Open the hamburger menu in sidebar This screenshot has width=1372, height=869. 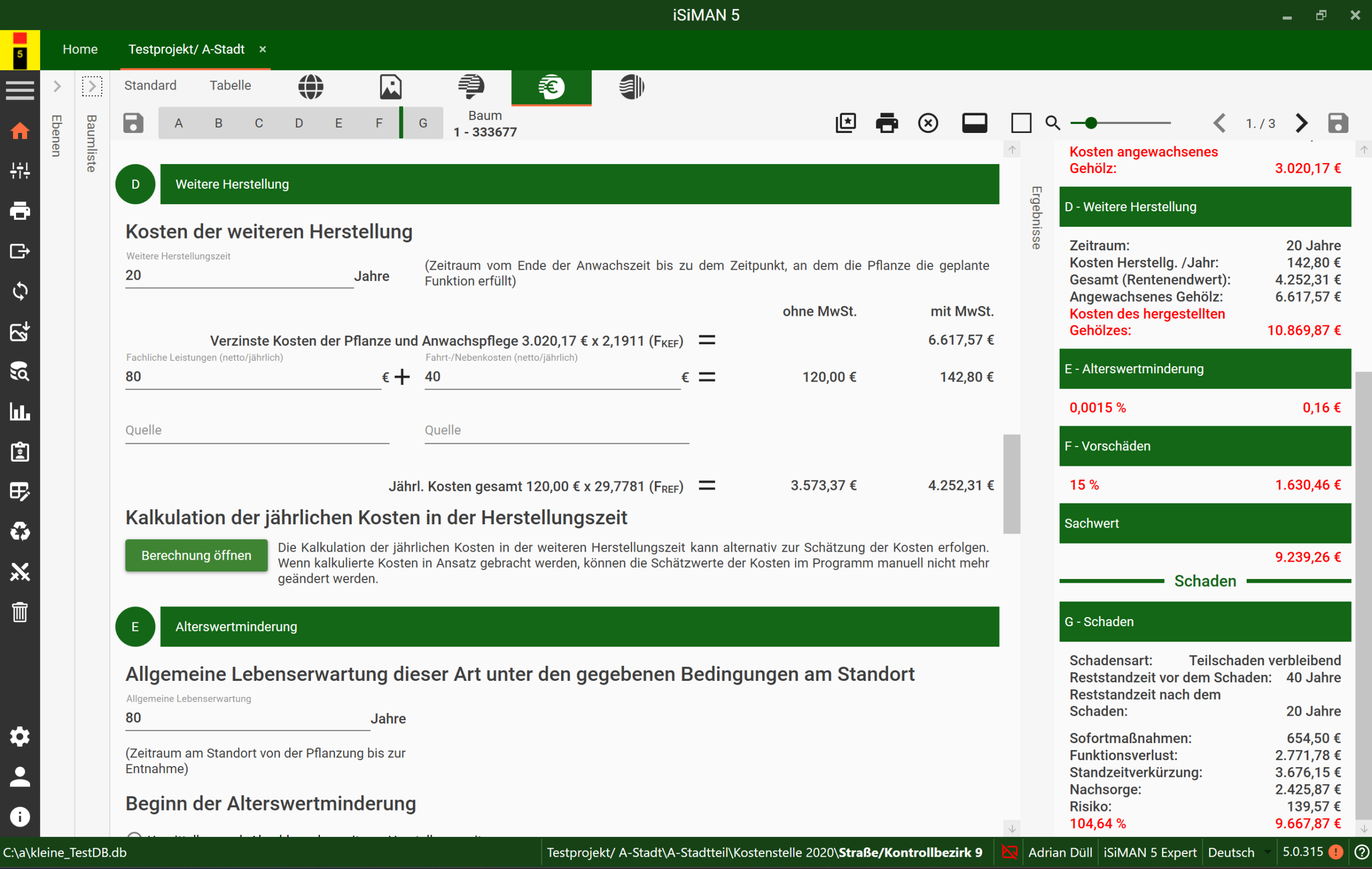(20, 90)
